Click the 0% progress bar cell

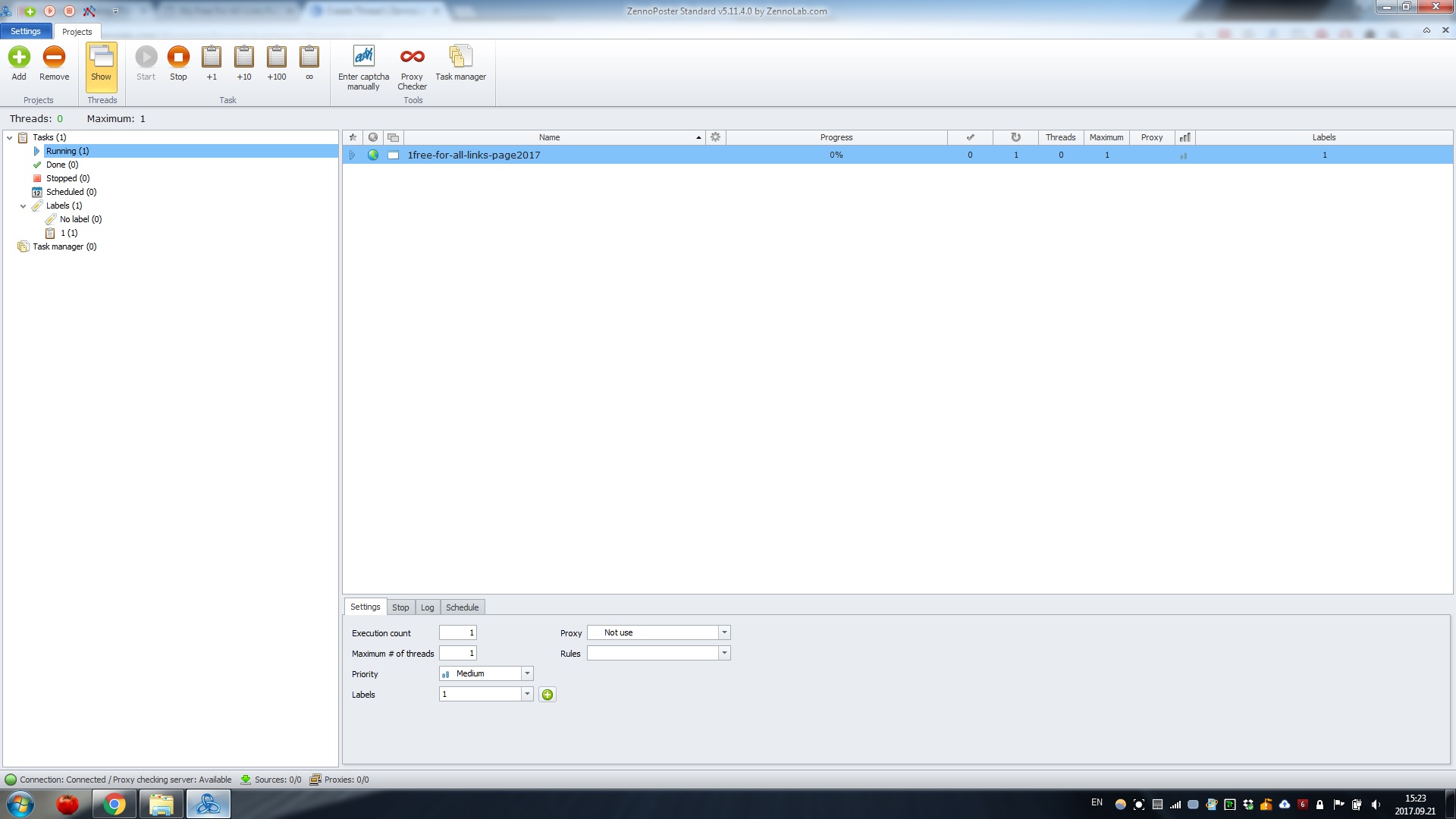tap(836, 155)
